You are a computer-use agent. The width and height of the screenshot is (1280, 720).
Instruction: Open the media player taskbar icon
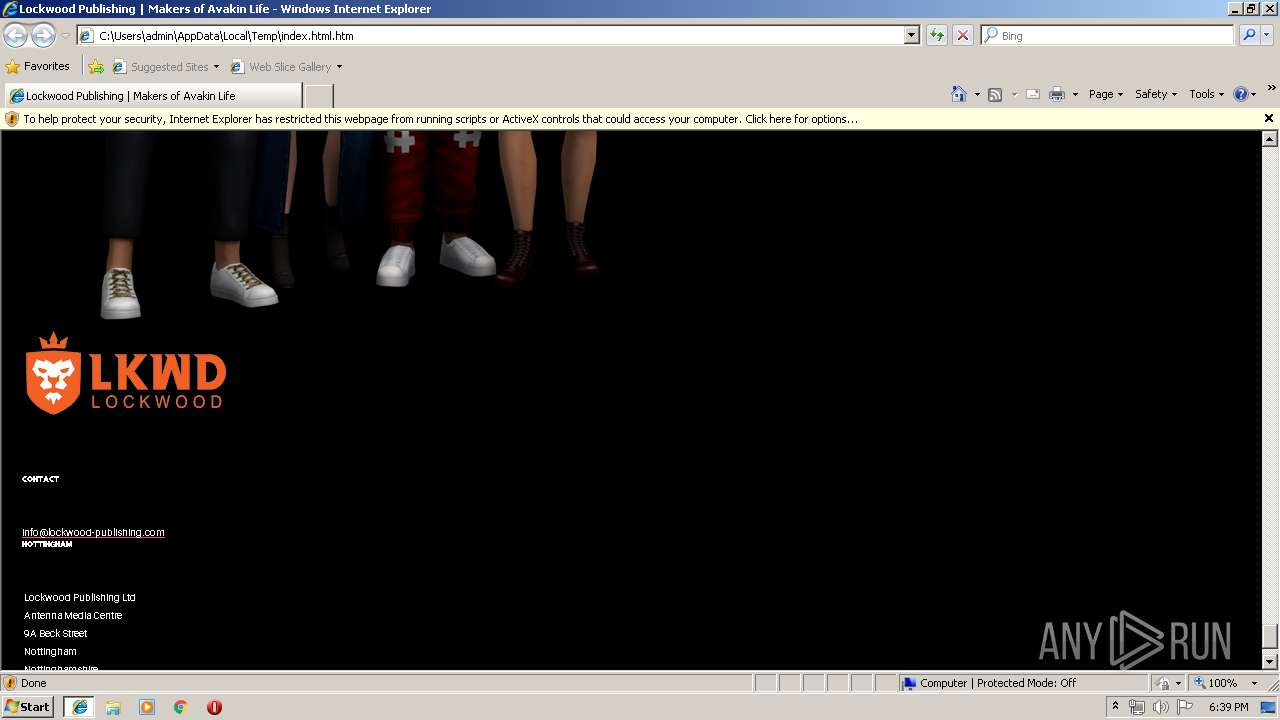coord(147,707)
